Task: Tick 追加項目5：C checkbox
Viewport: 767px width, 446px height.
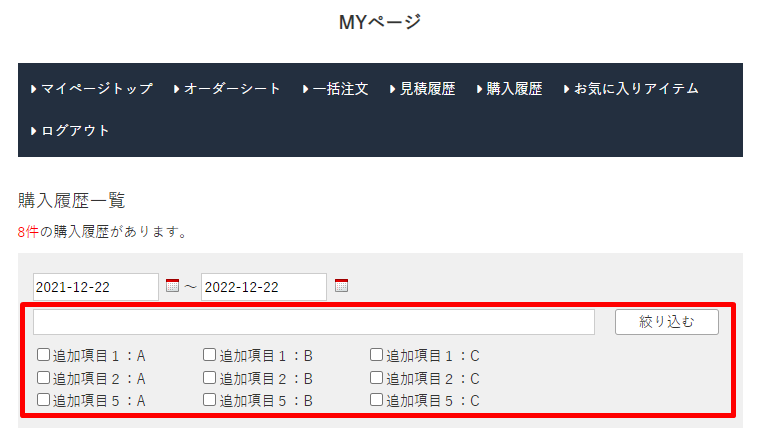Action: [376, 400]
